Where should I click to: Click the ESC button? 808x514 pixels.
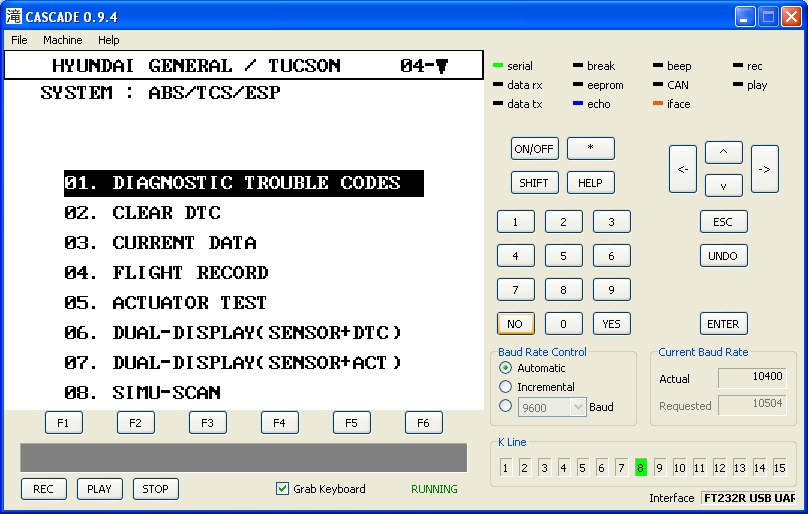[x=723, y=222]
